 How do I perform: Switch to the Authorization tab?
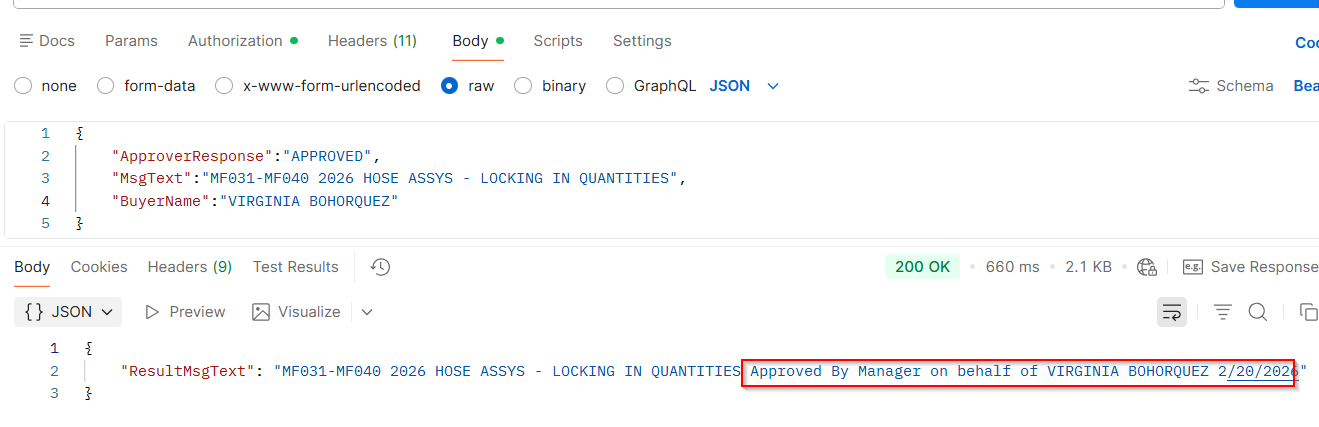236,41
